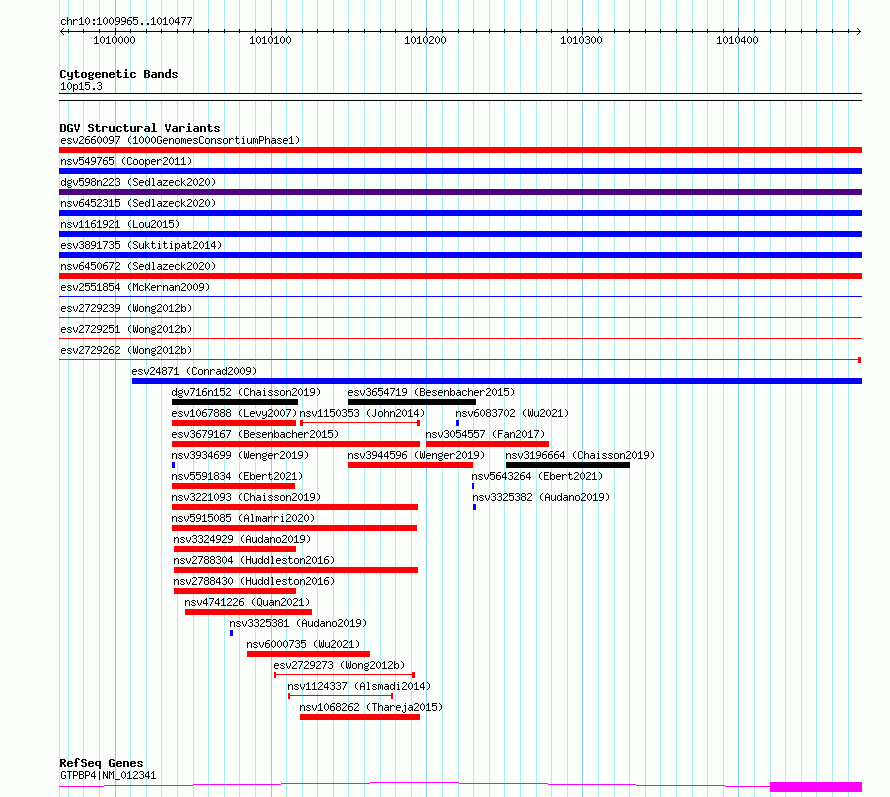
Task: Open nsv3324929 (Audano2019) label
Action: pyautogui.click(x=242, y=539)
